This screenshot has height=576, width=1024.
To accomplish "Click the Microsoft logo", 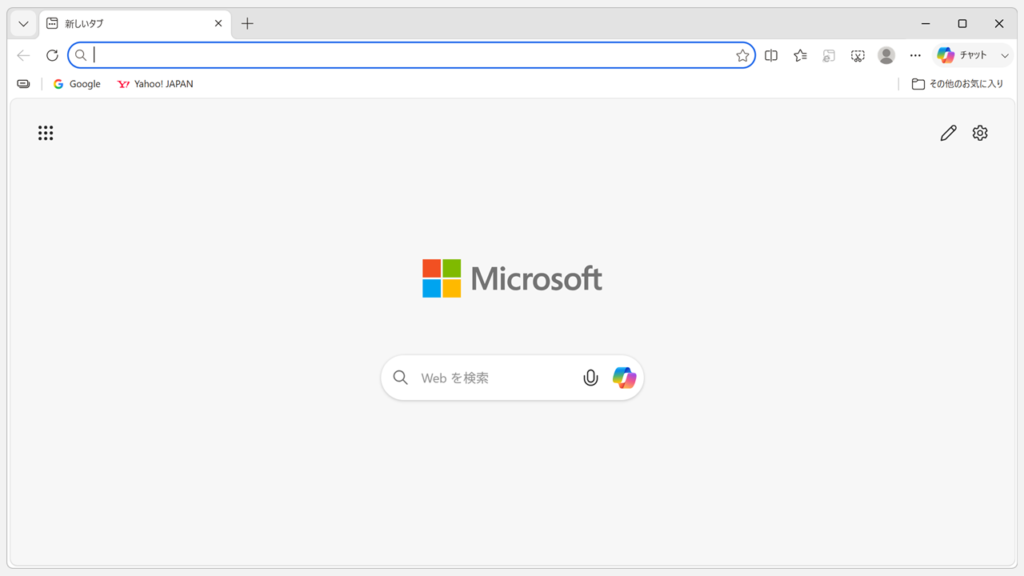I will pos(512,278).
